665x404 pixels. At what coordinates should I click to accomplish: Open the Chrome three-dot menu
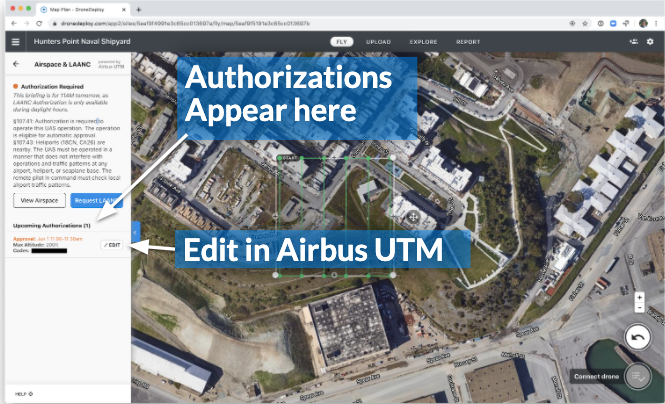click(x=656, y=23)
